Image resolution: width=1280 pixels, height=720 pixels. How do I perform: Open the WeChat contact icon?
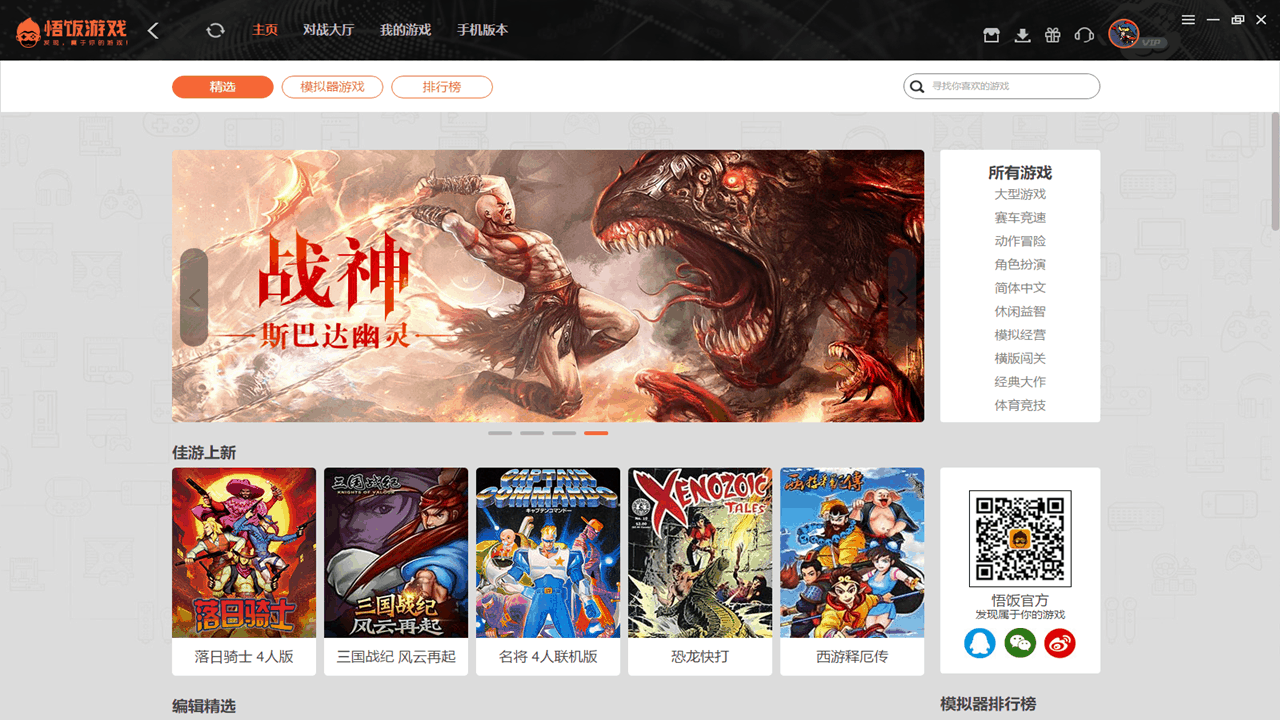point(1020,642)
